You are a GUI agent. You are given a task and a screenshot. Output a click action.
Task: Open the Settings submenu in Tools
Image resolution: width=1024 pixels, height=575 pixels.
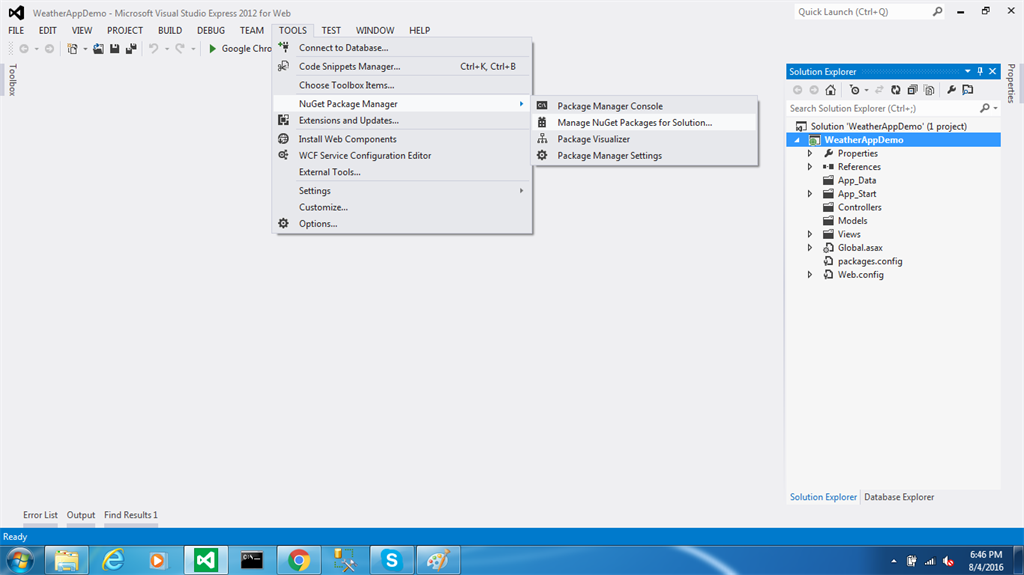pyautogui.click(x=402, y=191)
